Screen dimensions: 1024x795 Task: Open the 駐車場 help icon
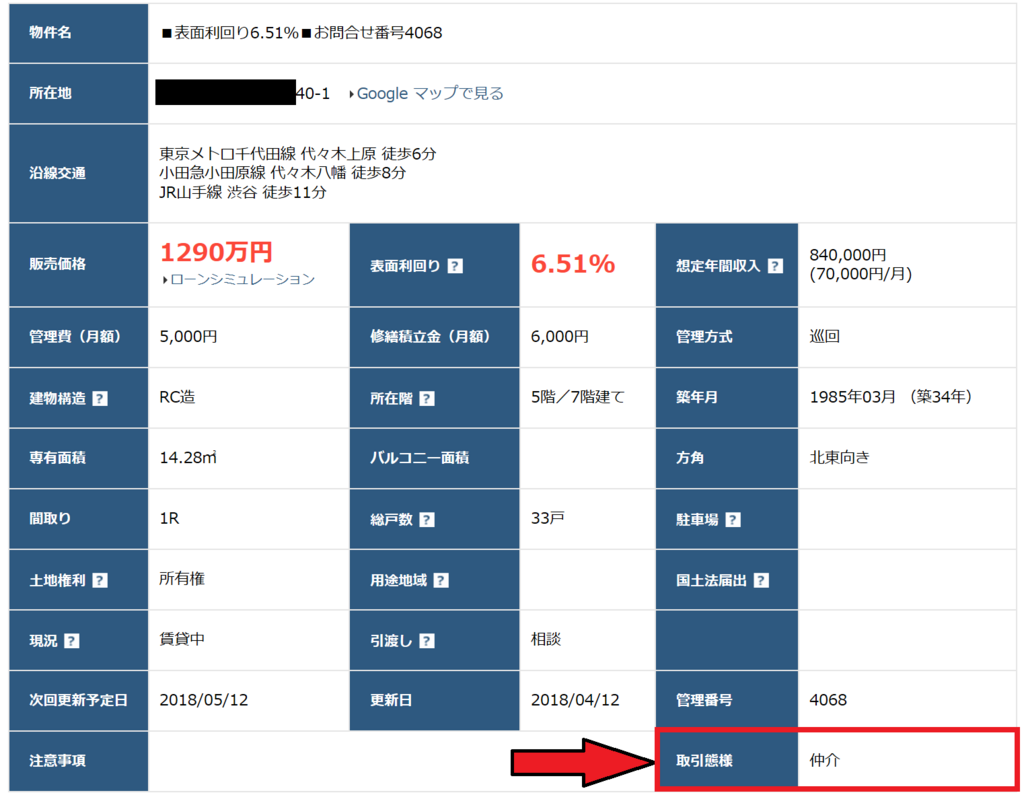[733, 520]
